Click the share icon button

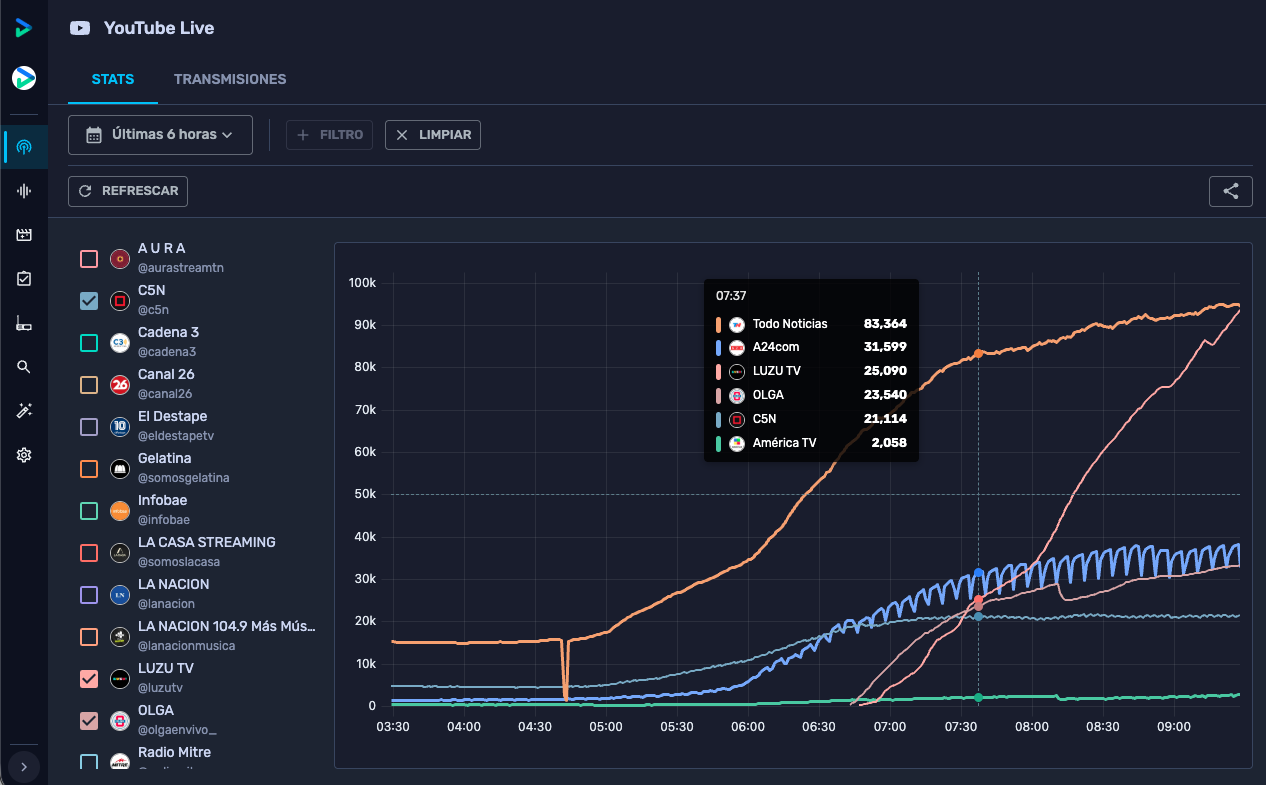pos(1230,192)
